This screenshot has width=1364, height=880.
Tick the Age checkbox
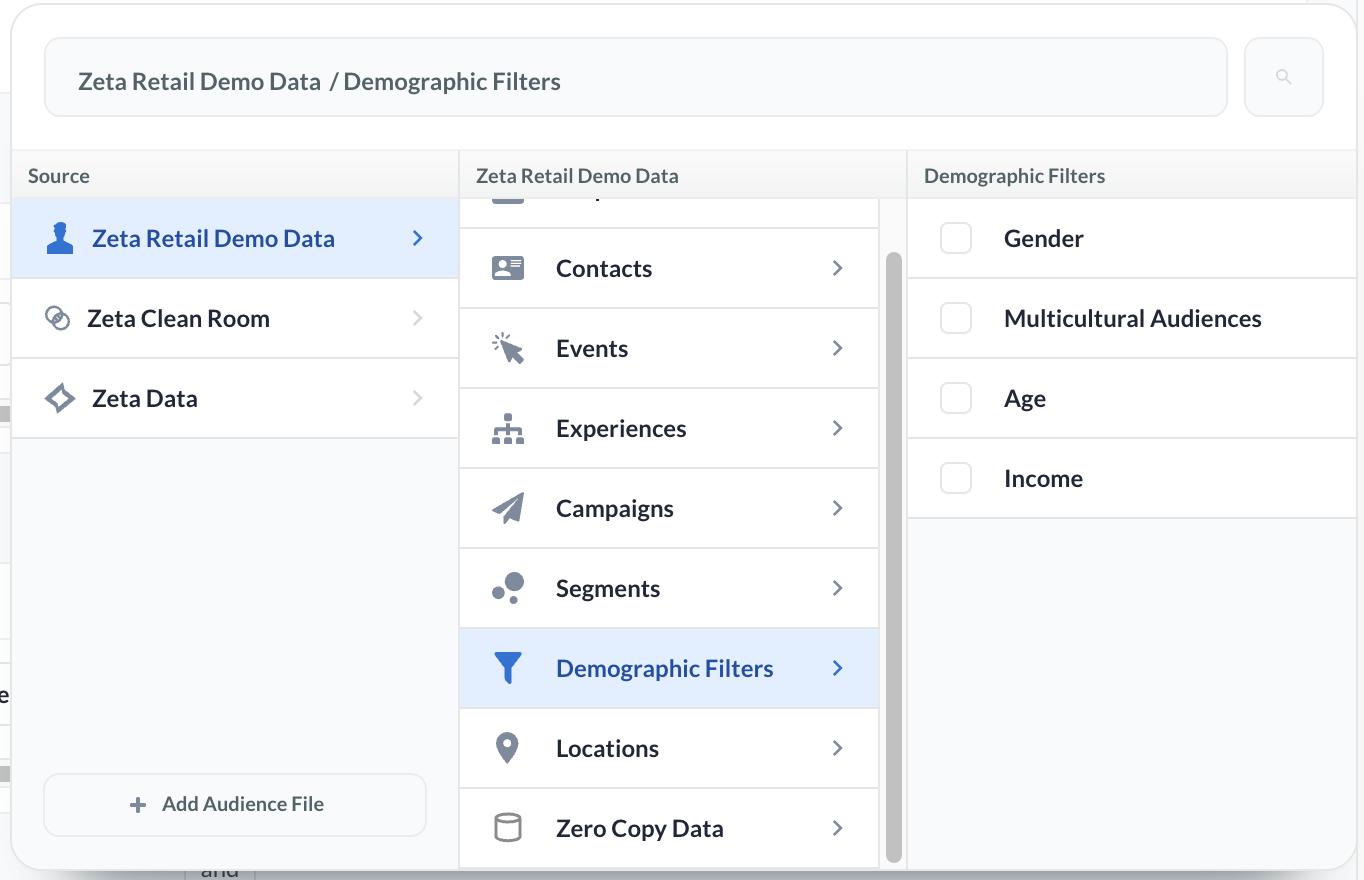(956, 398)
